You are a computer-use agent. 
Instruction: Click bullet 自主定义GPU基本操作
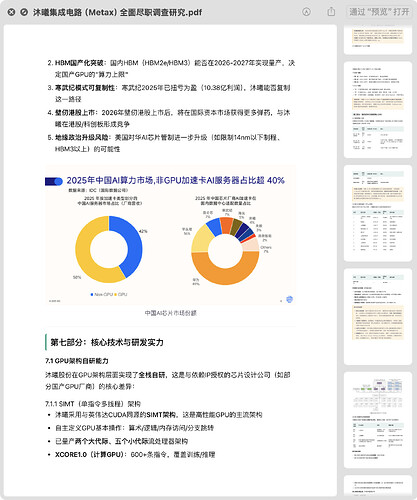click(x=134, y=428)
